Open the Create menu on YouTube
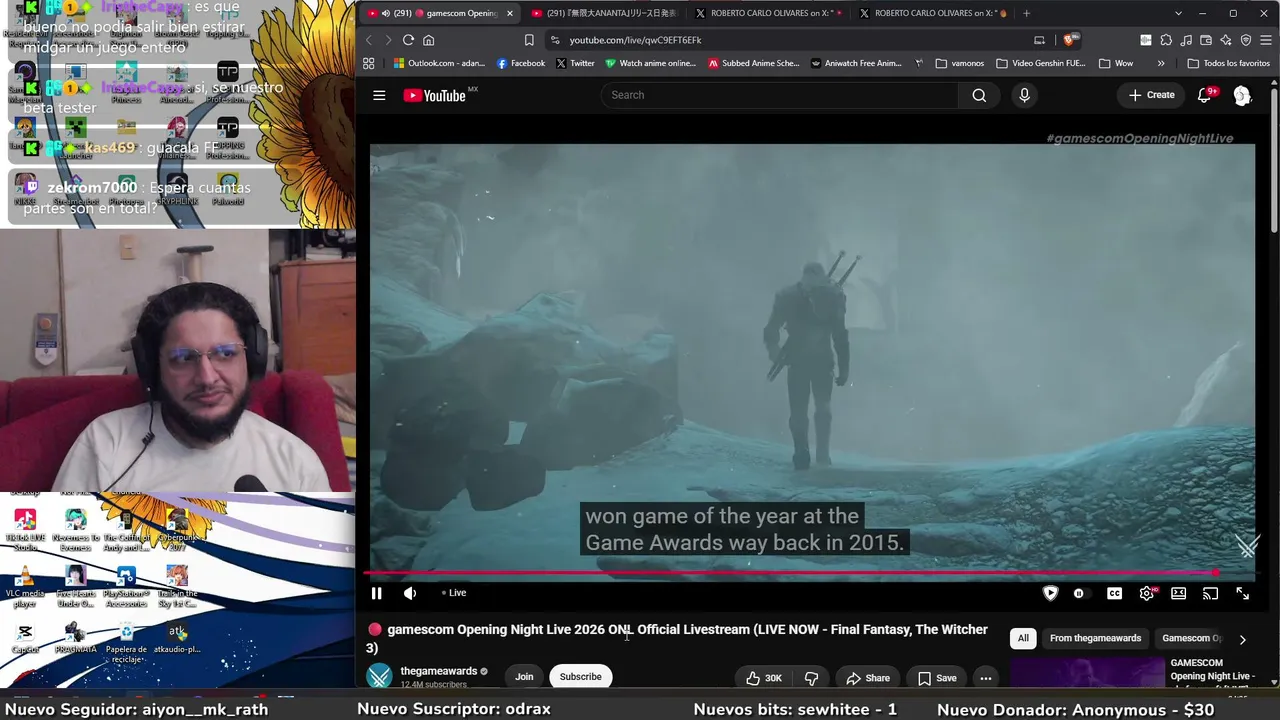1280x720 pixels. (1151, 95)
